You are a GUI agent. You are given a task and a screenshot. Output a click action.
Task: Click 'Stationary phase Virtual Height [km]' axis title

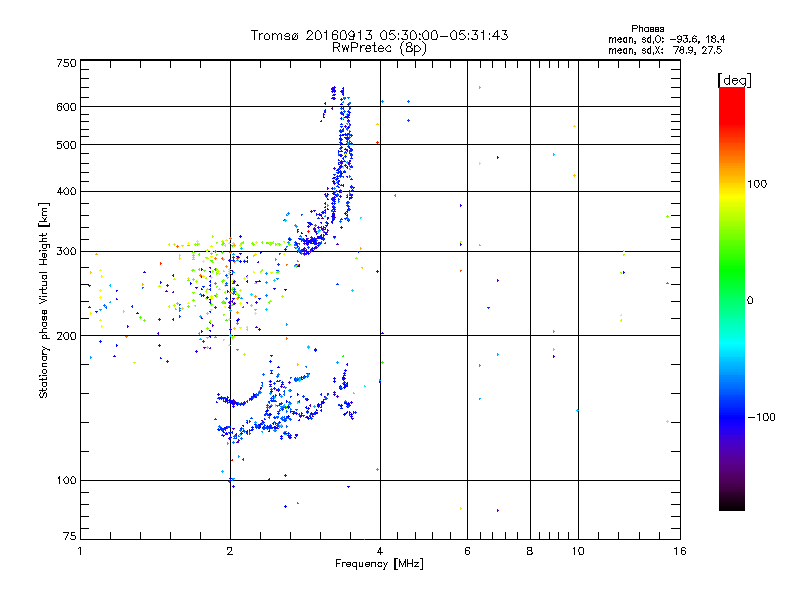tap(44, 301)
